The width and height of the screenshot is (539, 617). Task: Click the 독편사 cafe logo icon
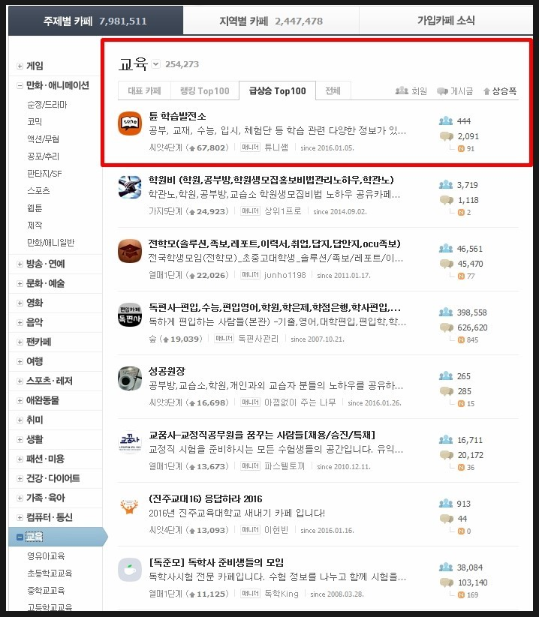[130, 315]
